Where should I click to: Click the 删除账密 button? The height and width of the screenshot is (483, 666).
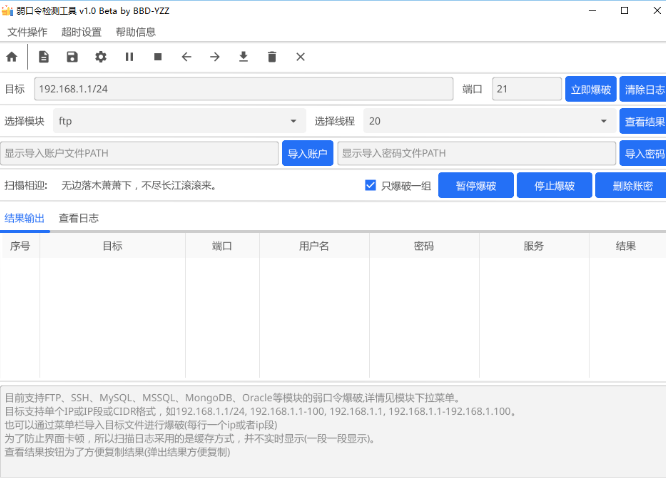click(x=631, y=186)
